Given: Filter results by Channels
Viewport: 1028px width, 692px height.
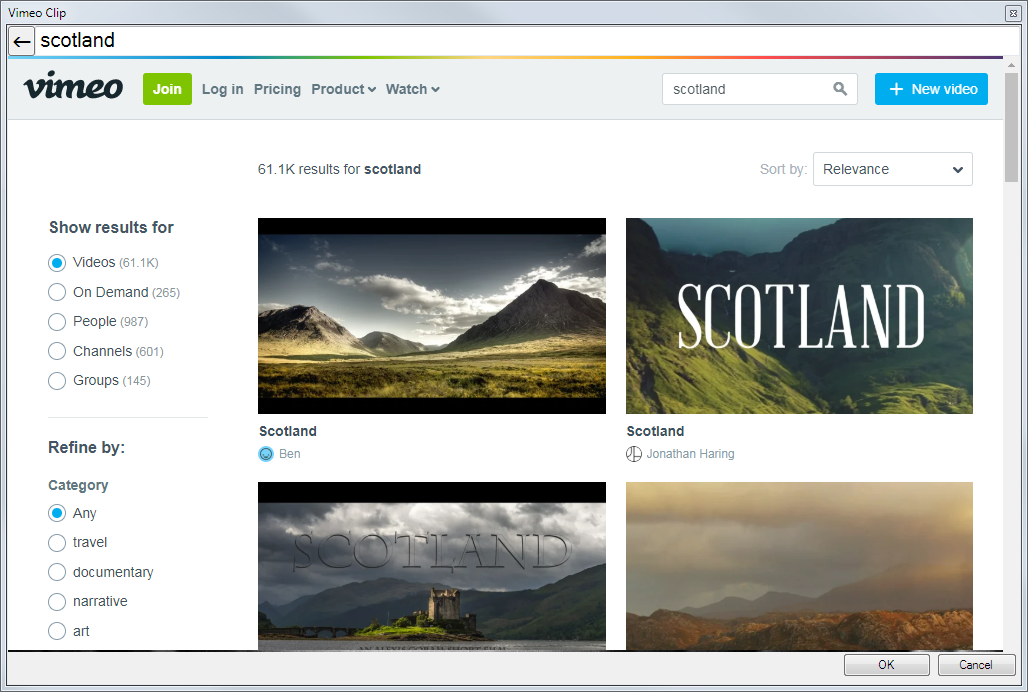Looking at the screenshot, I should [x=57, y=351].
